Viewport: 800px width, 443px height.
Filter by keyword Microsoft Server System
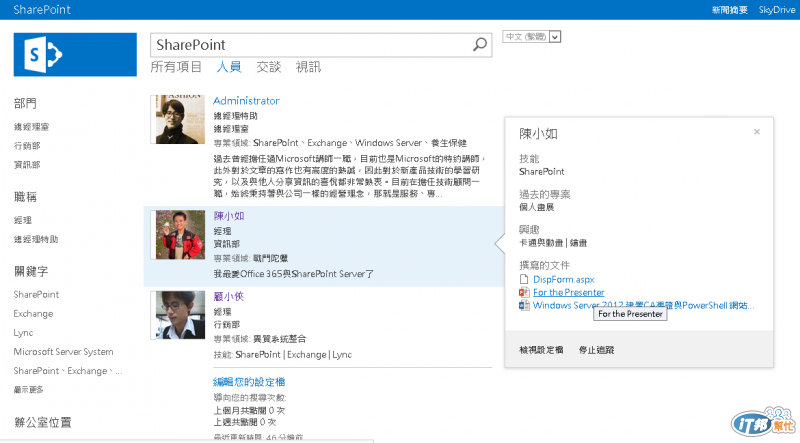pos(63,352)
